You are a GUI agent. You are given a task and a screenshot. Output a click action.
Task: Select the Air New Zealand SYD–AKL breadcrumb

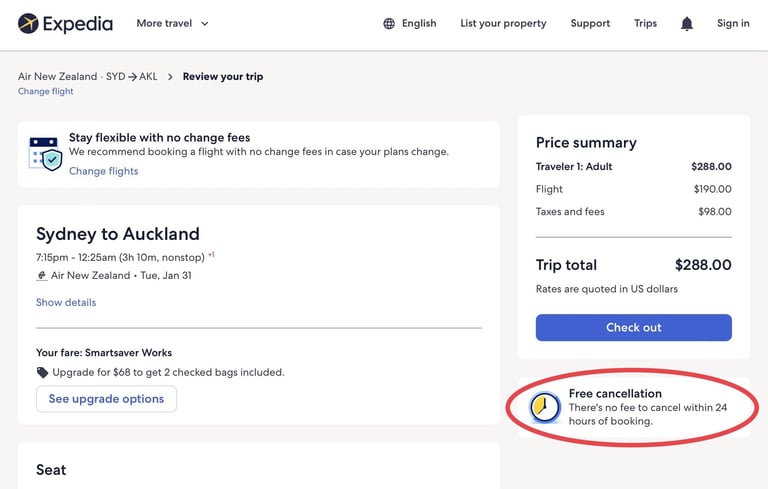(88, 77)
